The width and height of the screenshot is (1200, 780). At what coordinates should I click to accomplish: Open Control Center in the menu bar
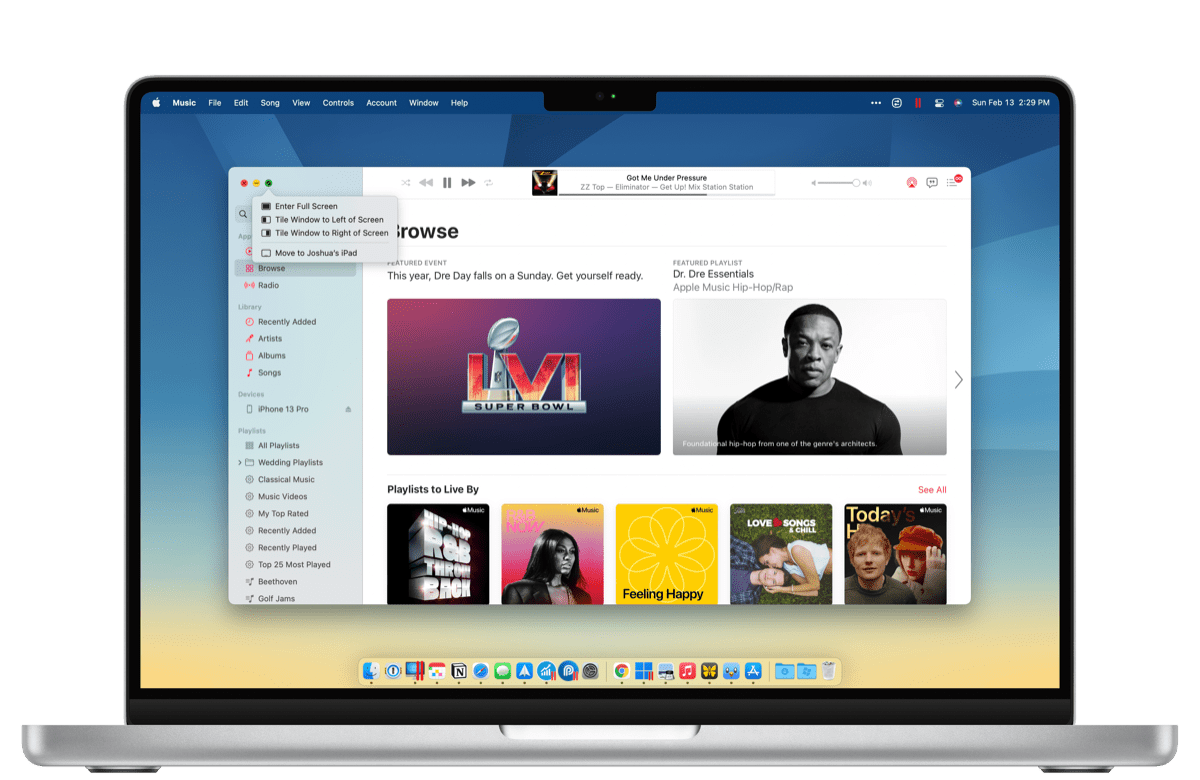[939, 103]
